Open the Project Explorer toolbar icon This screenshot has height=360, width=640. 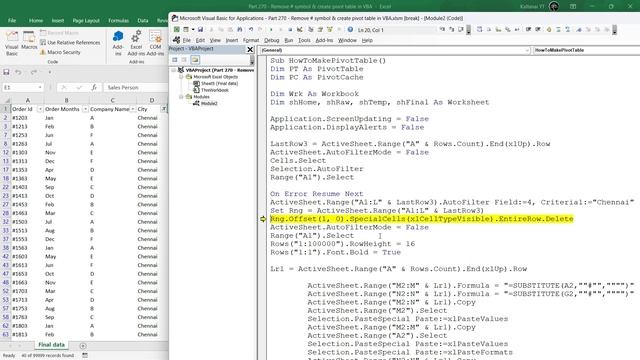click(x=311, y=30)
